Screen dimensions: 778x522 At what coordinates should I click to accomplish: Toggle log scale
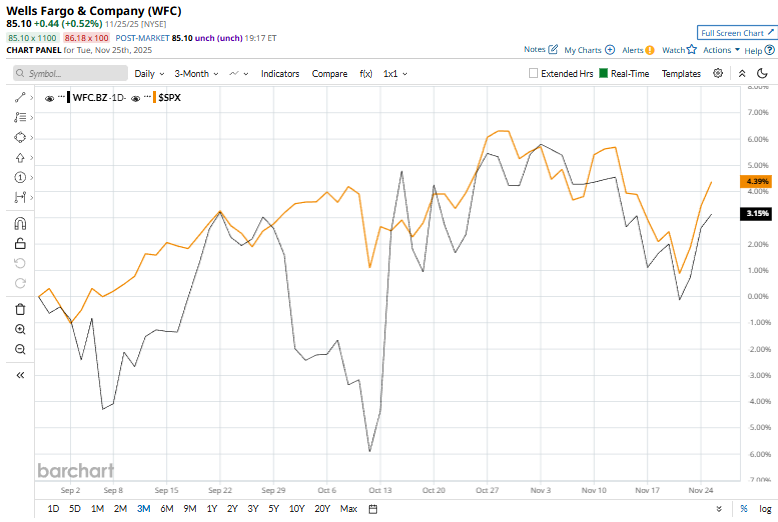(x=765, y=509)
